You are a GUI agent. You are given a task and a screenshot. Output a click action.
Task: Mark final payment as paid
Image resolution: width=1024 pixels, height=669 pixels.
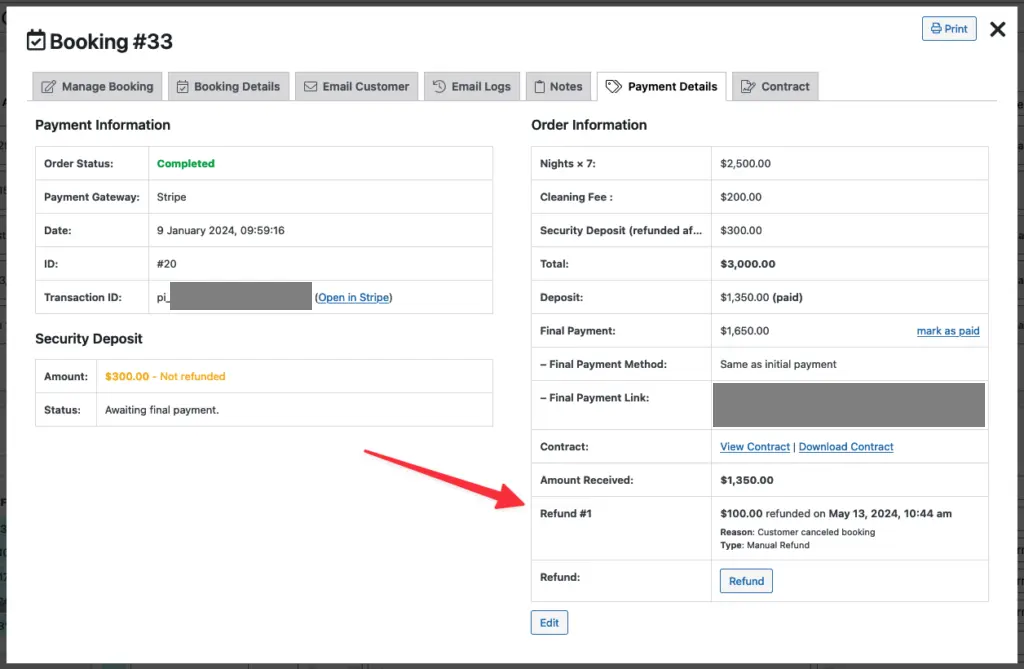947,331
